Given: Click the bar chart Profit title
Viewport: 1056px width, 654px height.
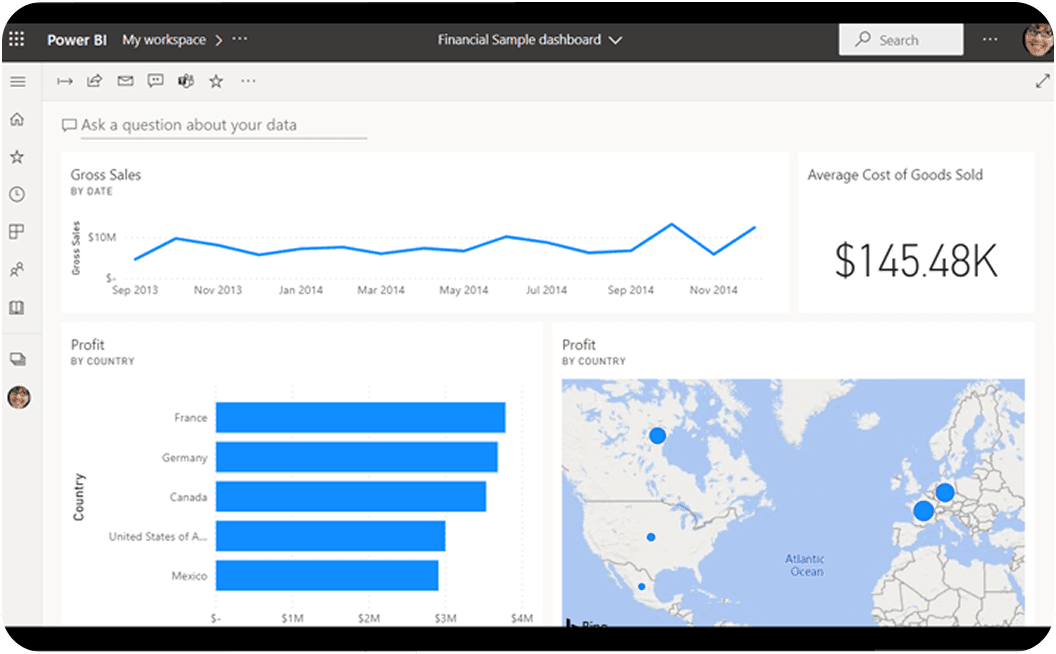Looking at the screenshot, I should coord(88,345).
